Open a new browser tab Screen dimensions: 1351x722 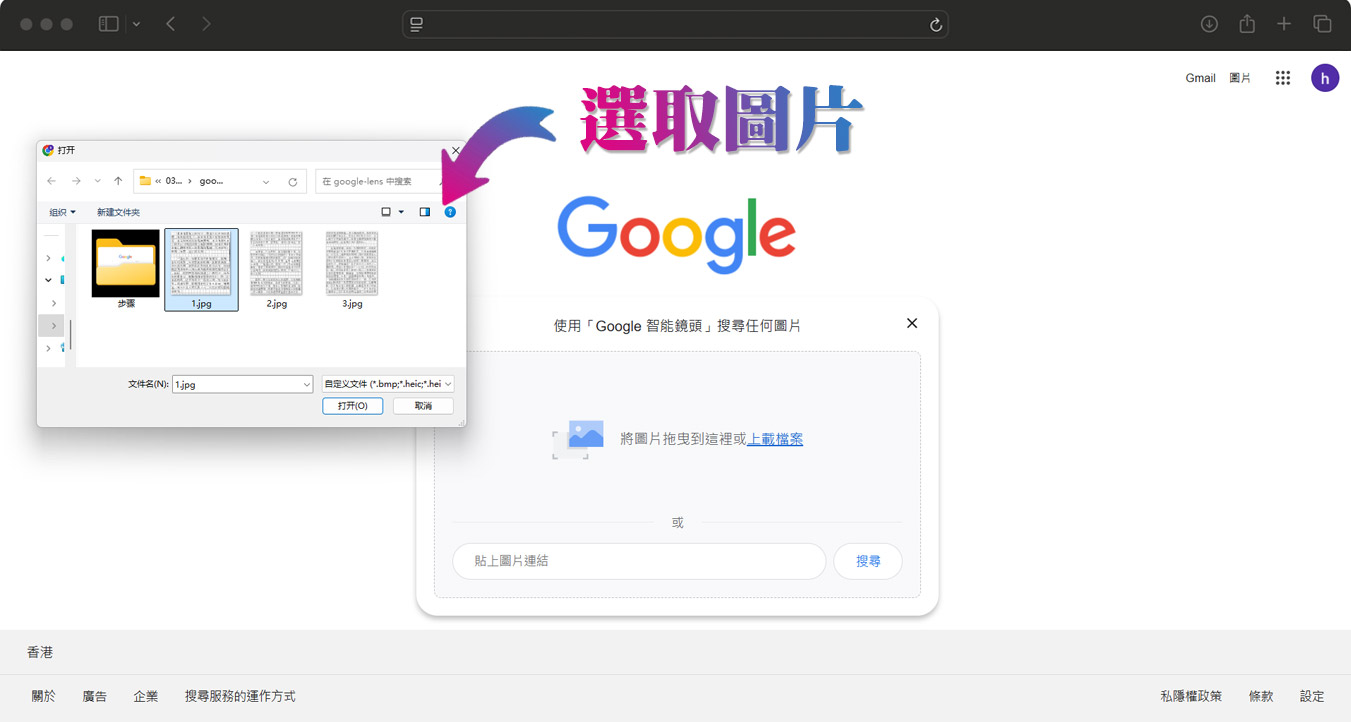point(1284,24)
